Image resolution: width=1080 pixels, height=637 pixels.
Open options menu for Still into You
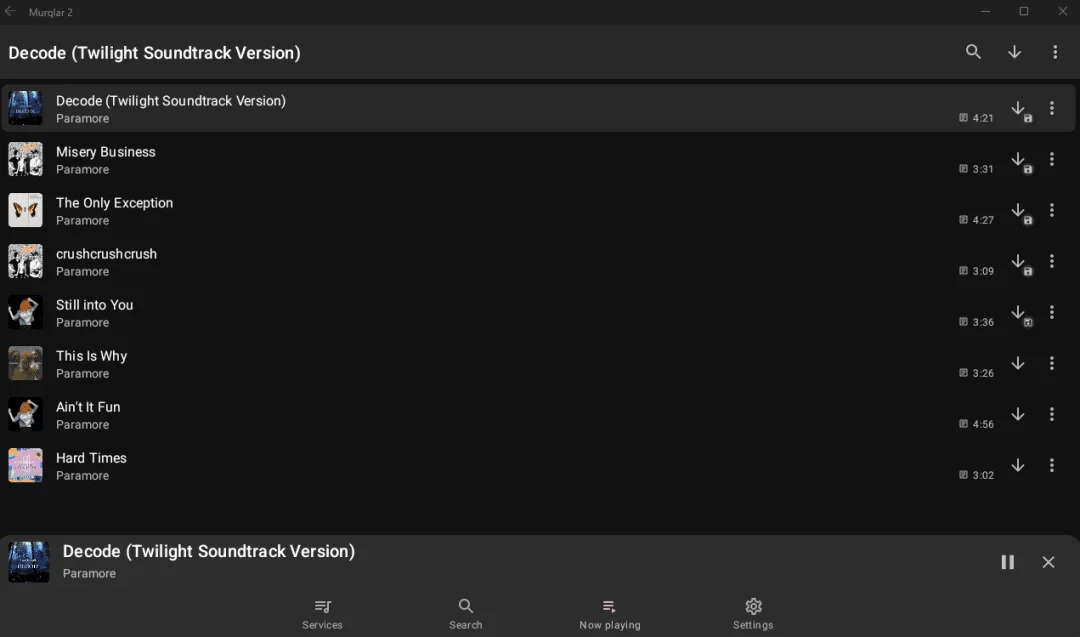[x=1051, y=312]
